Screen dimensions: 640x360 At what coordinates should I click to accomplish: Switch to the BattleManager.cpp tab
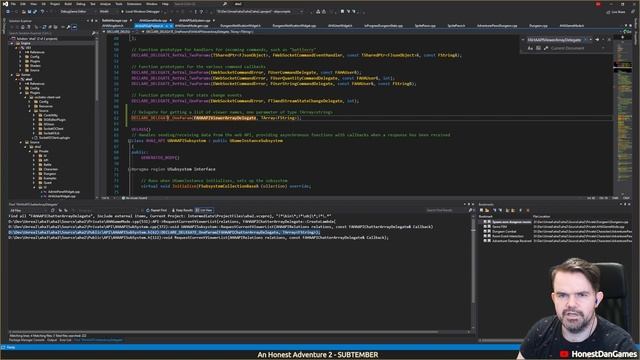click(115, 20)
